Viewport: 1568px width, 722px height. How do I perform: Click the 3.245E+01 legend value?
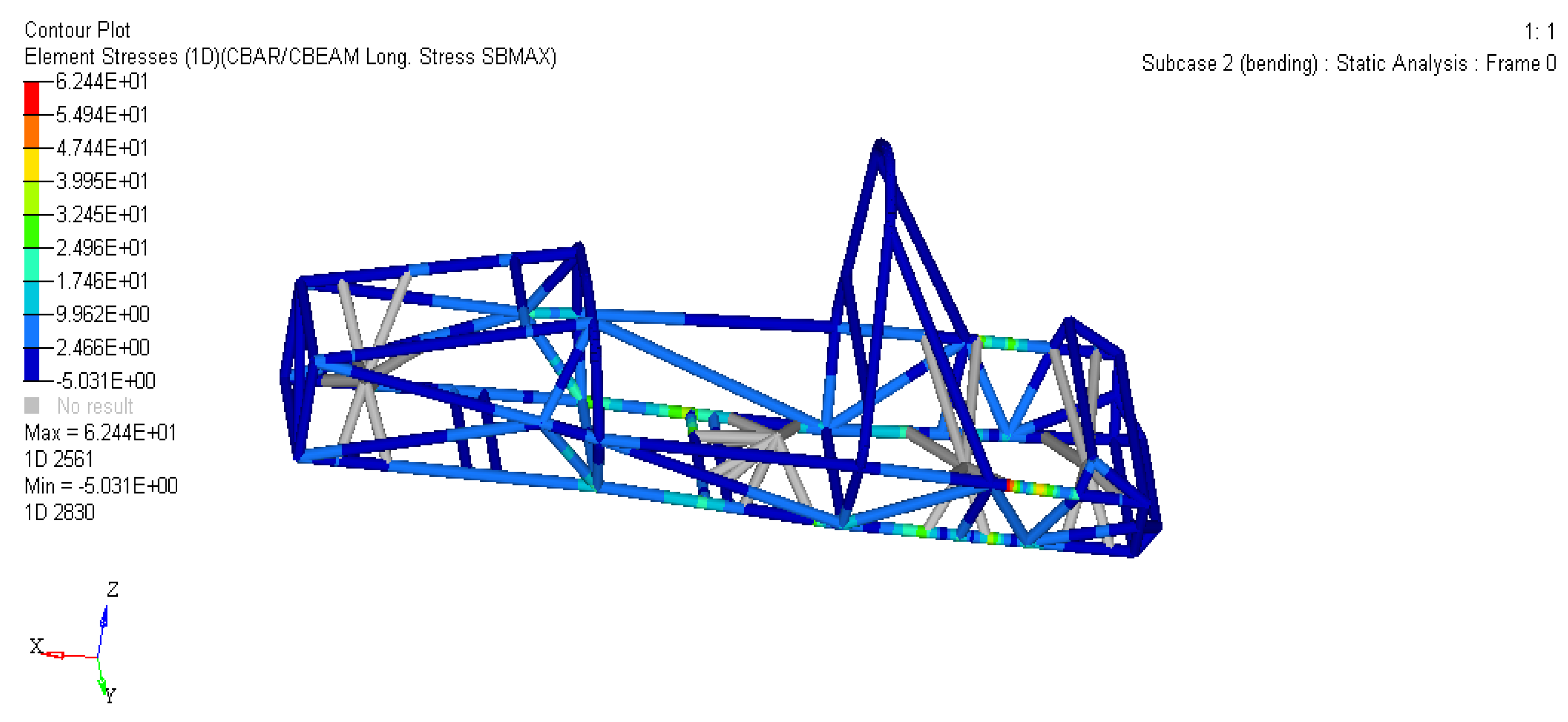102,214
